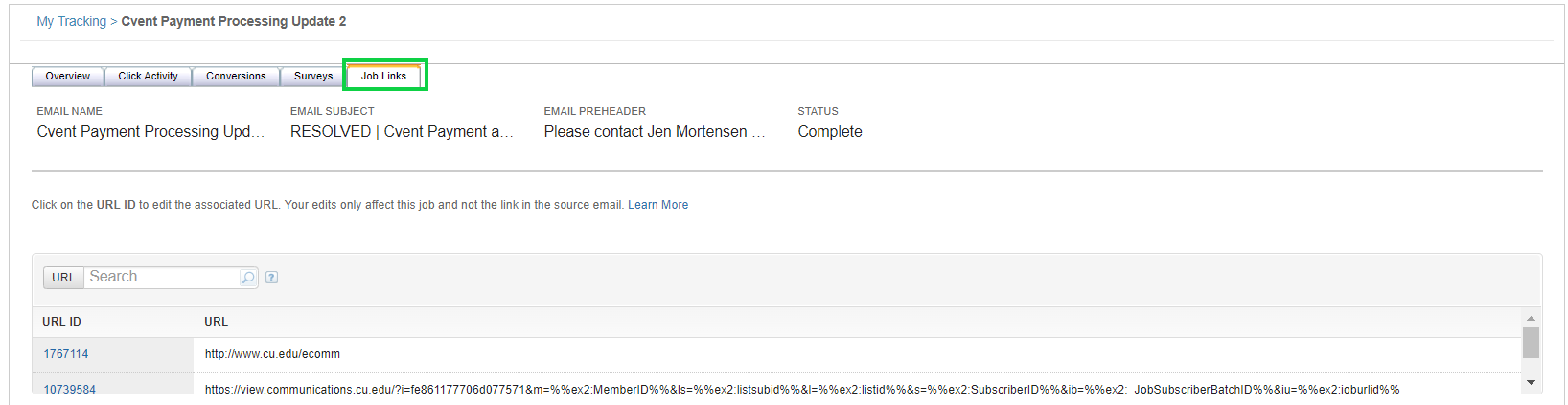Click the search magnifier icon
This screenshot has width=1568, height=405.
point(248,278)
